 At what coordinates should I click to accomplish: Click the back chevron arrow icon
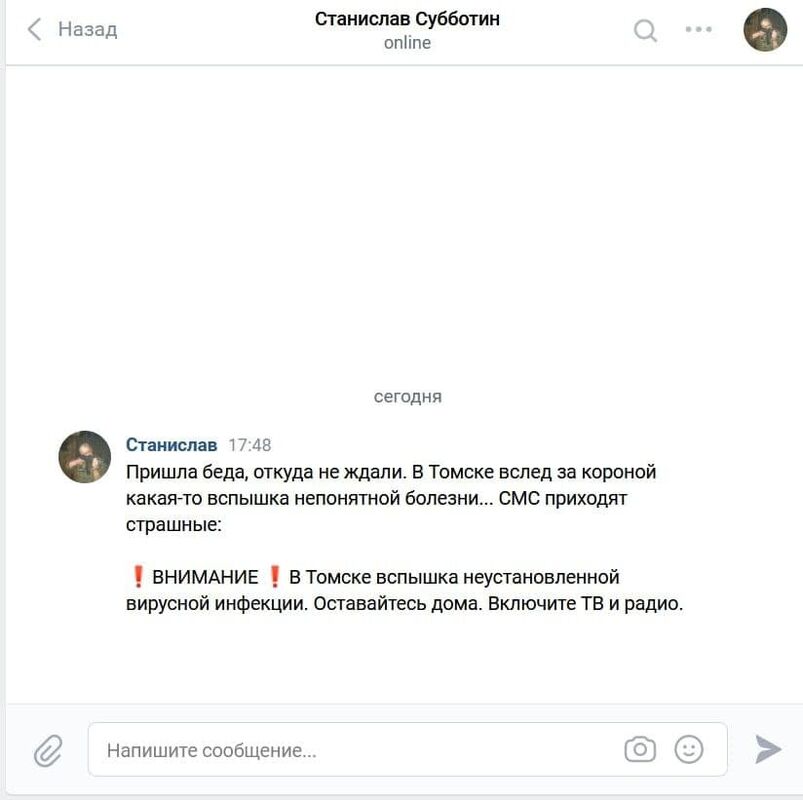34,29
